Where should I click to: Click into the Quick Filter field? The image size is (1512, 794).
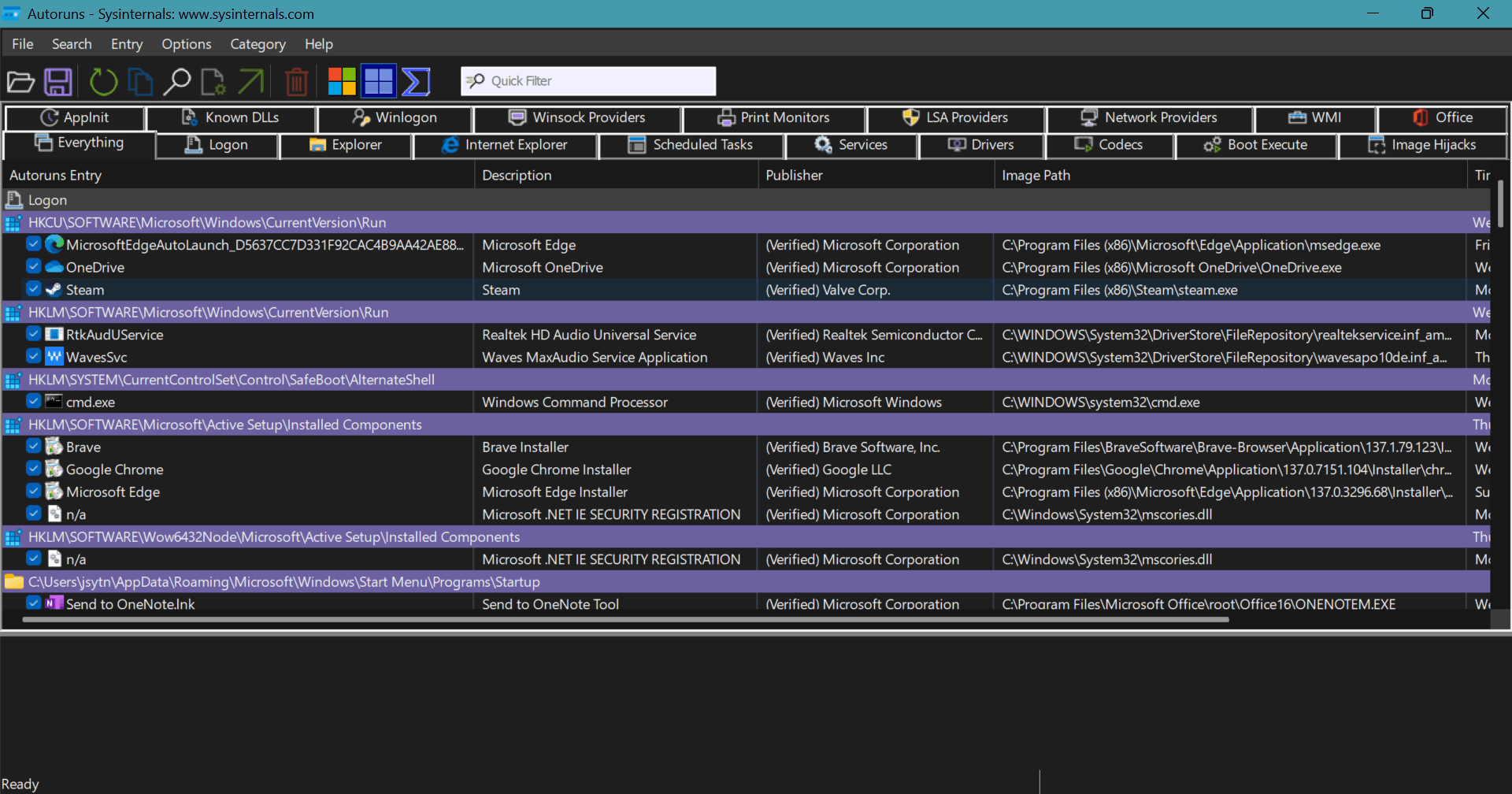click(x=588, y=81)
